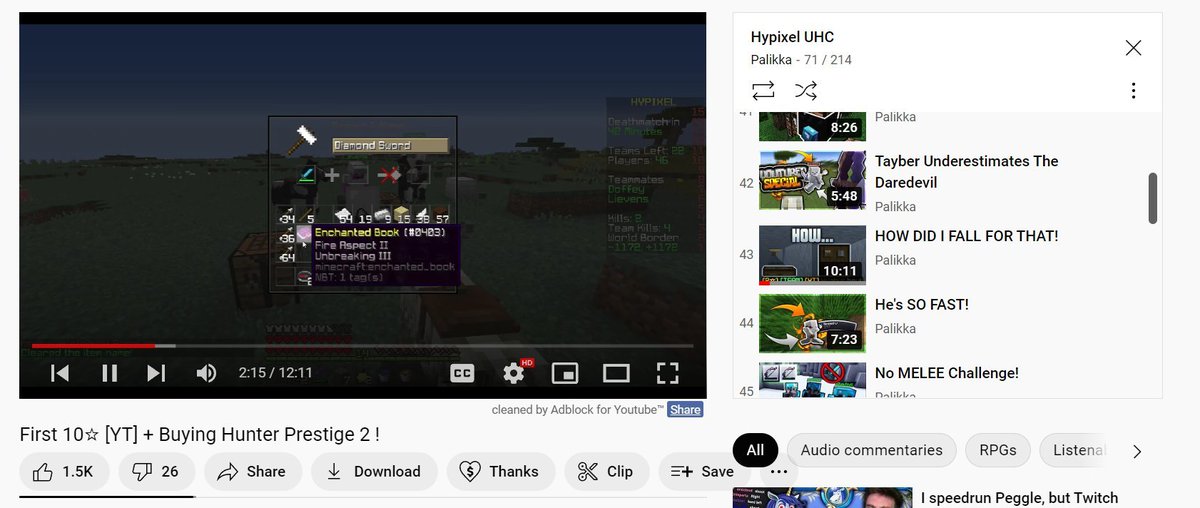Download the video
The width and height of the screenshot is (1200, 508).
coord(374,472)
